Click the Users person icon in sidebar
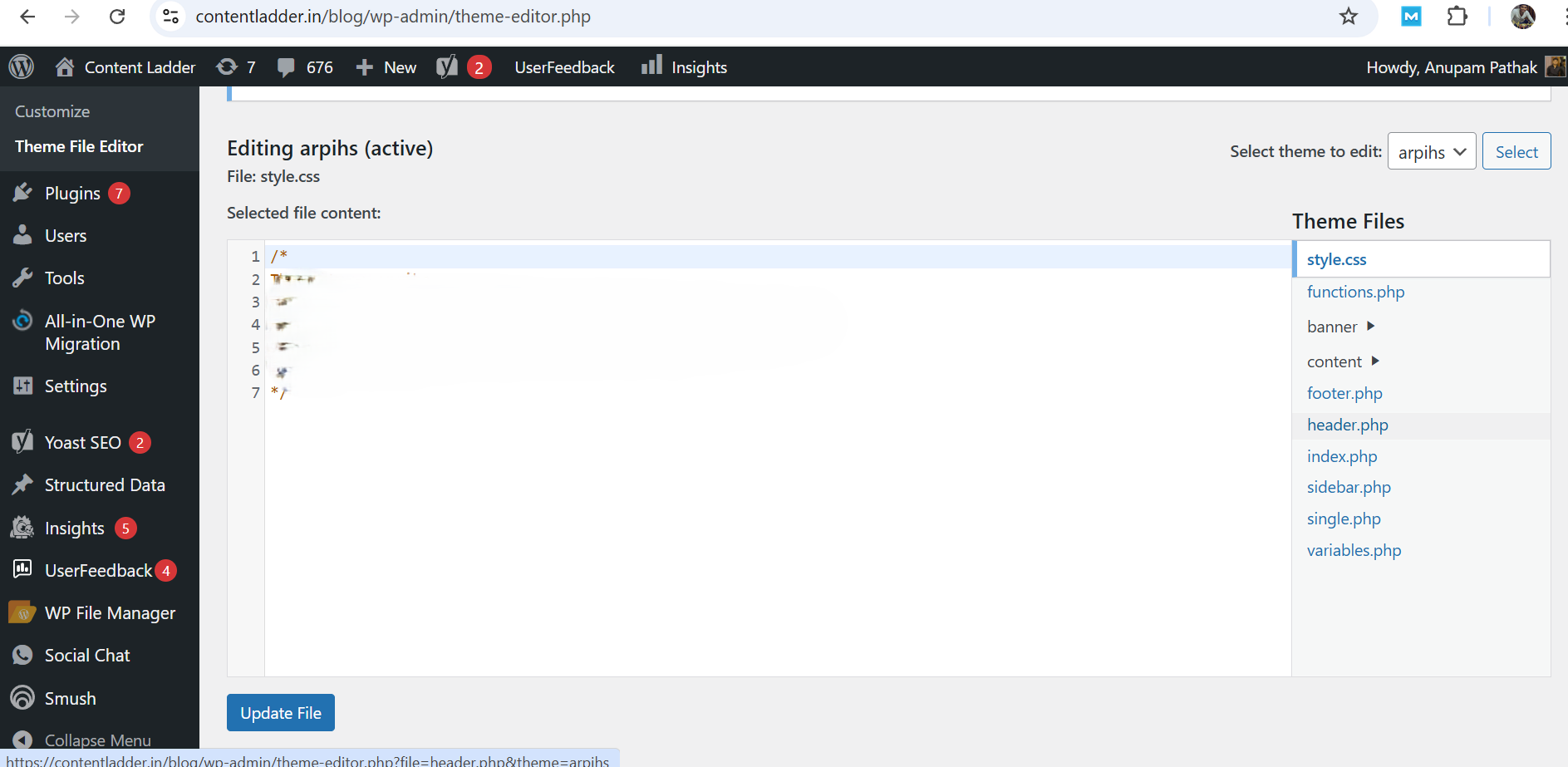This screenshot has height=767, width=1568. click(x=22, y=235)
